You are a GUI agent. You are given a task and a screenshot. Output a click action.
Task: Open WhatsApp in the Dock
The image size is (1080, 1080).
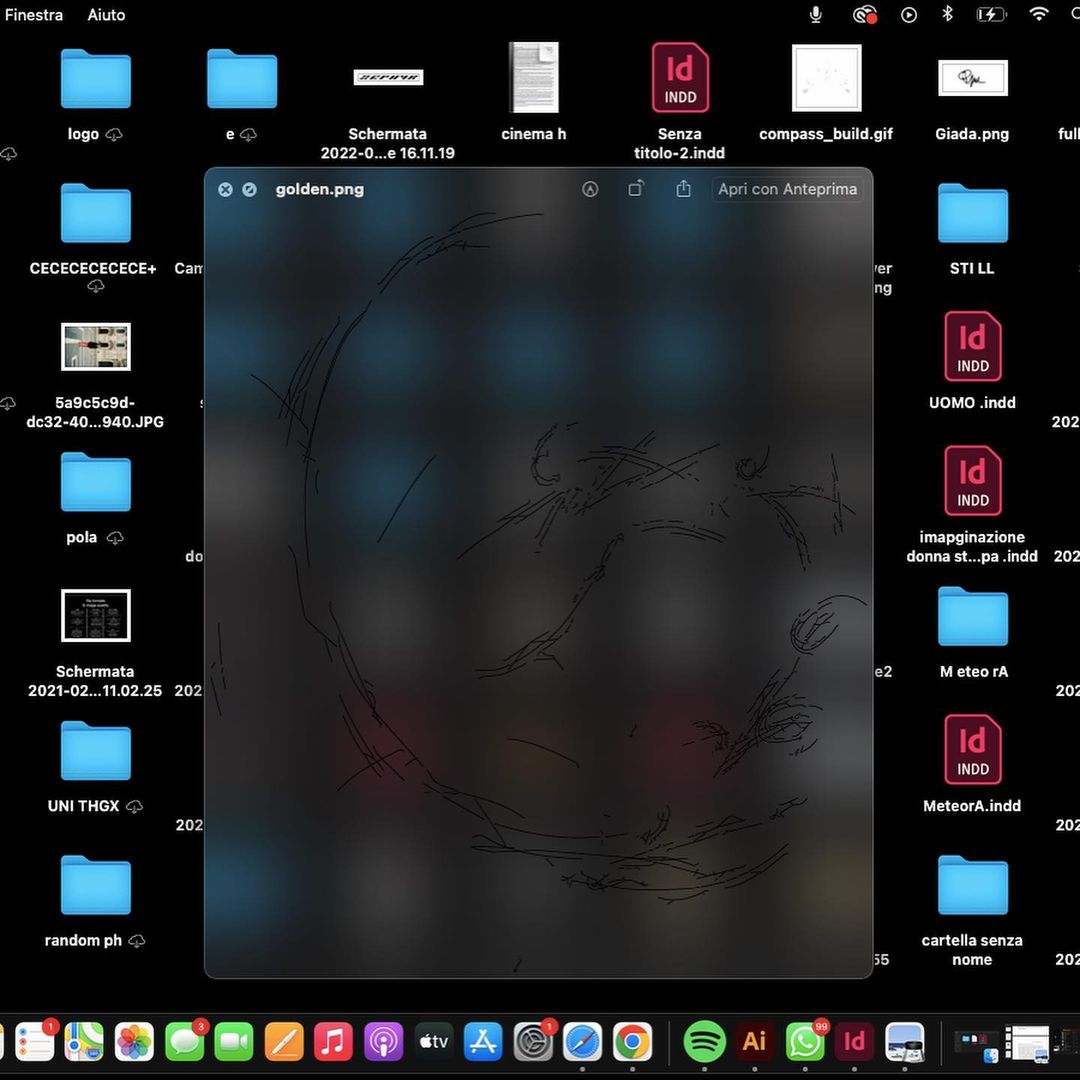(804, 1042)
